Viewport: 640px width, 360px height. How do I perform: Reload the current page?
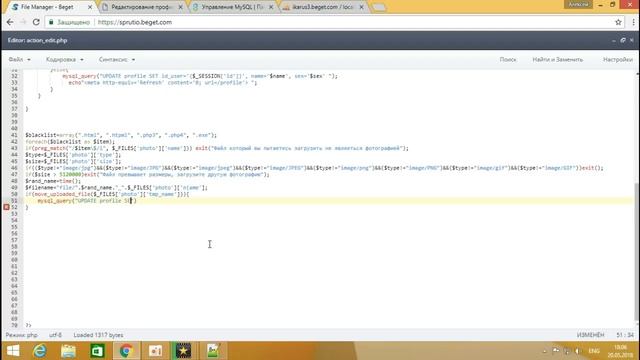(36, 22)
